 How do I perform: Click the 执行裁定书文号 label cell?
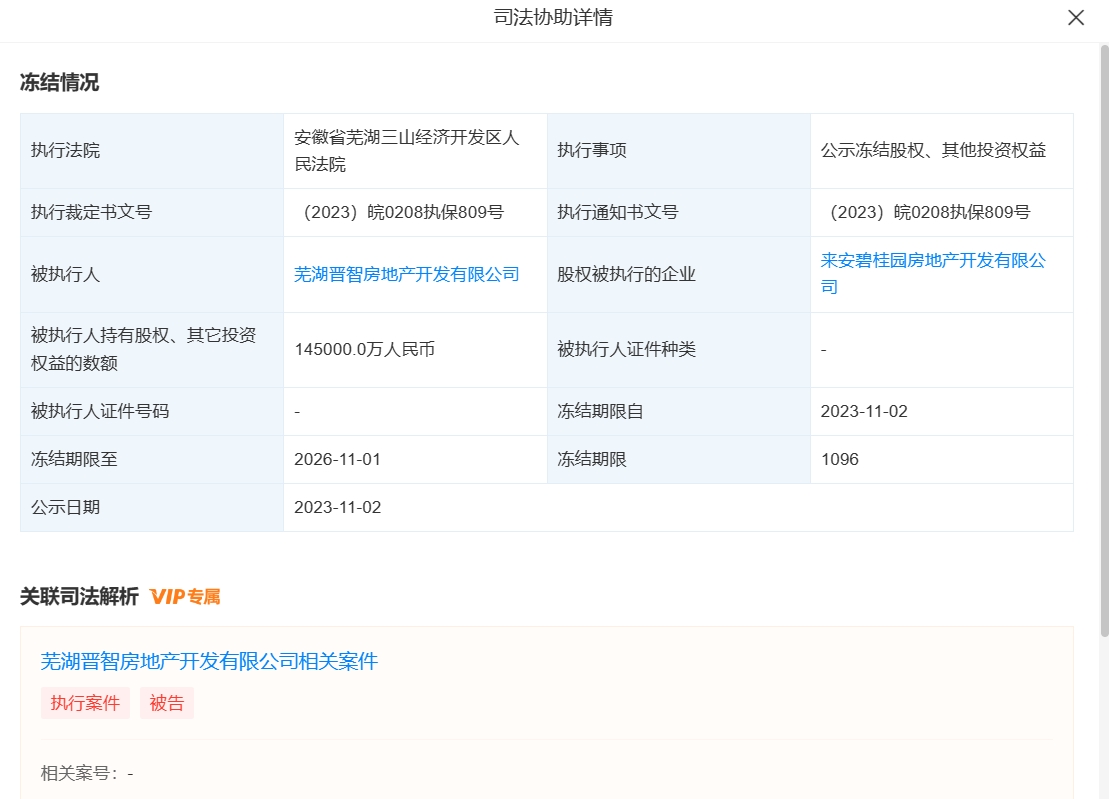click(x=152, y=212)
